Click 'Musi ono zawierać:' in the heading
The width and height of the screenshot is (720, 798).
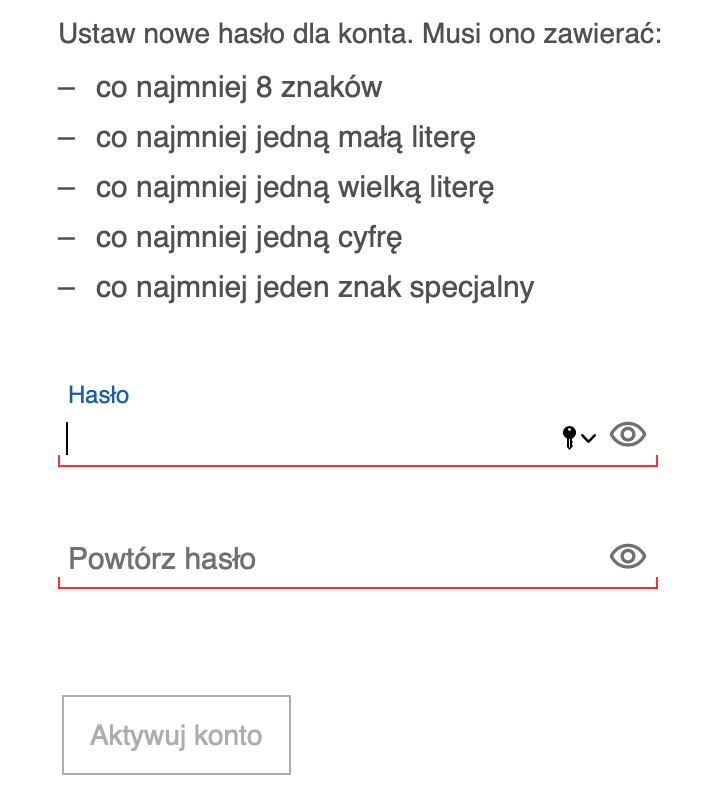point(542,34)
